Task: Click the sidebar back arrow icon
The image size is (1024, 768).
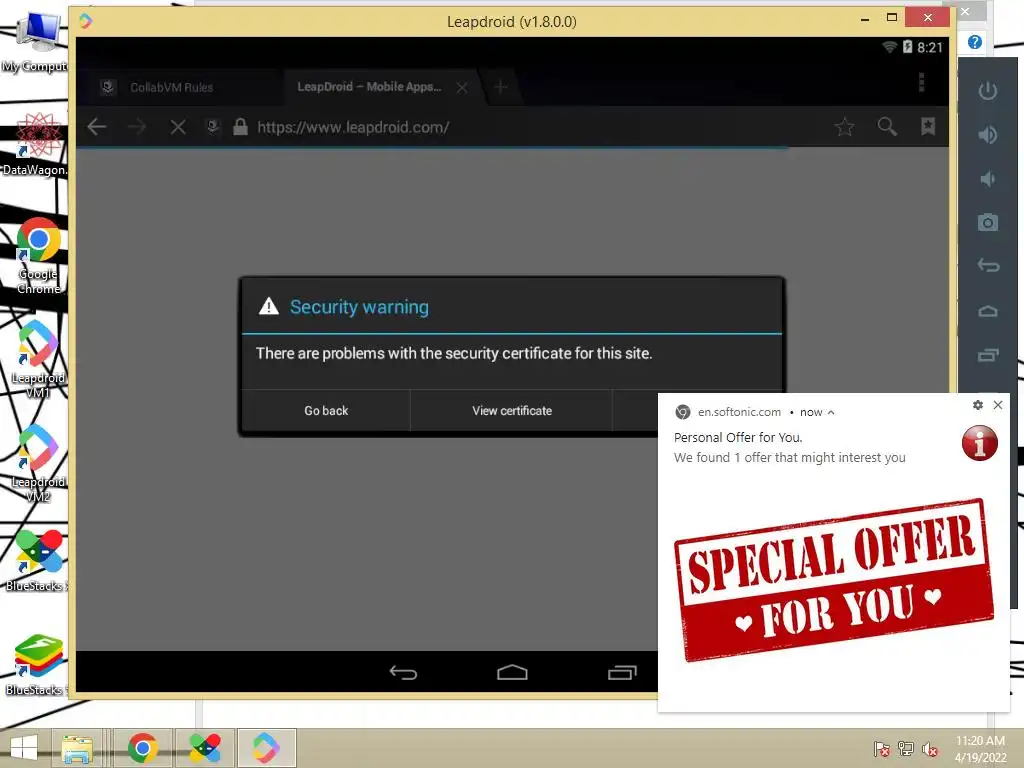Action: pos(988,266)
